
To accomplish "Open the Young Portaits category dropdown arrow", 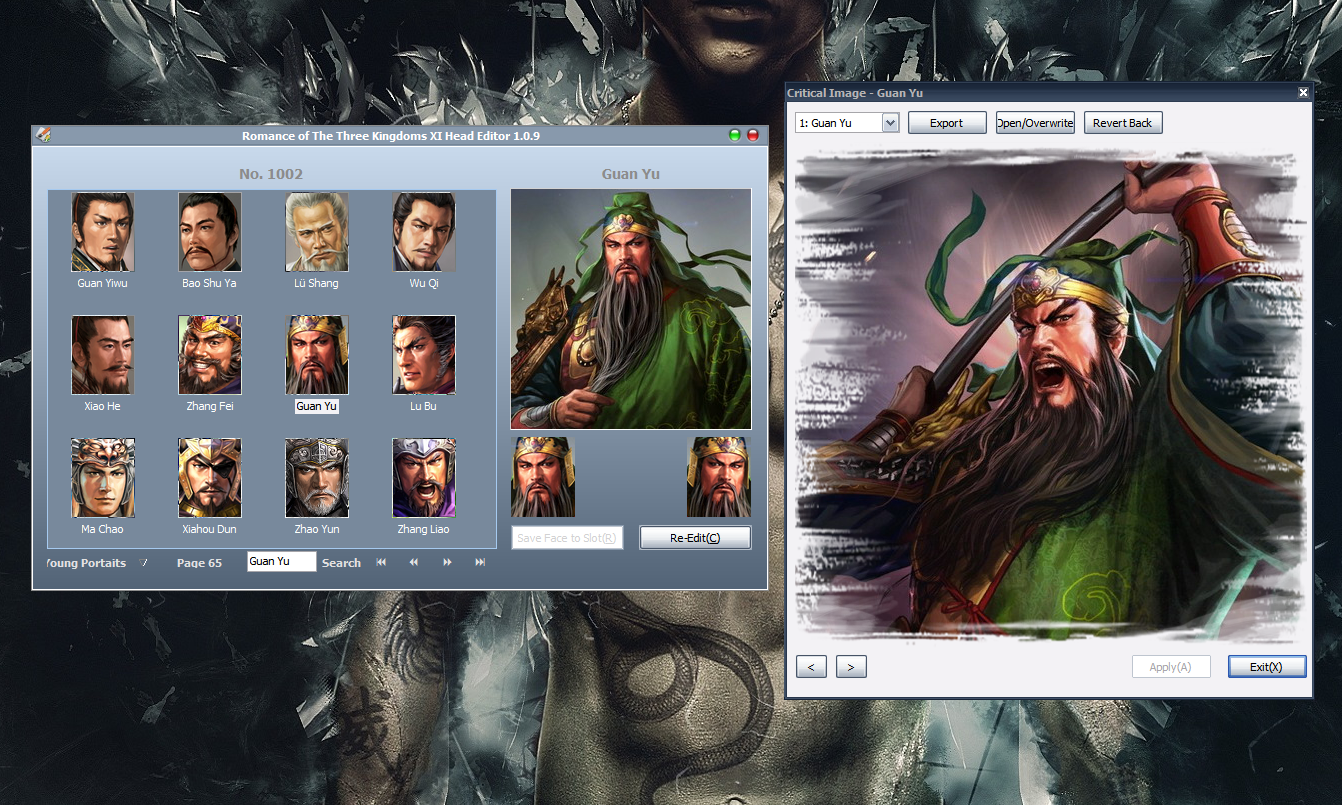I will tap(143, 562).
